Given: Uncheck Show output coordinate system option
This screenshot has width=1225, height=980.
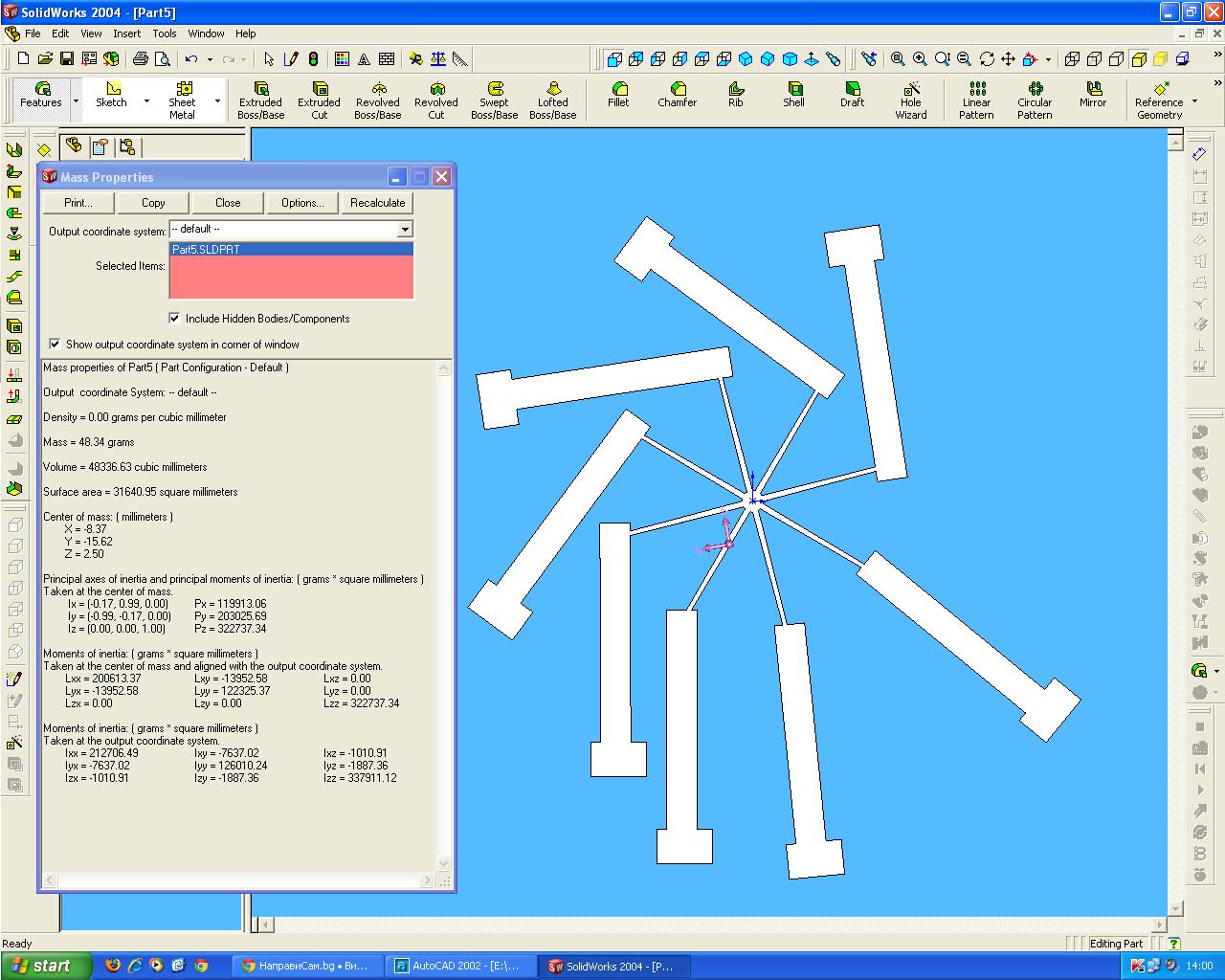Looking at the screenshot, I should 55,345.
